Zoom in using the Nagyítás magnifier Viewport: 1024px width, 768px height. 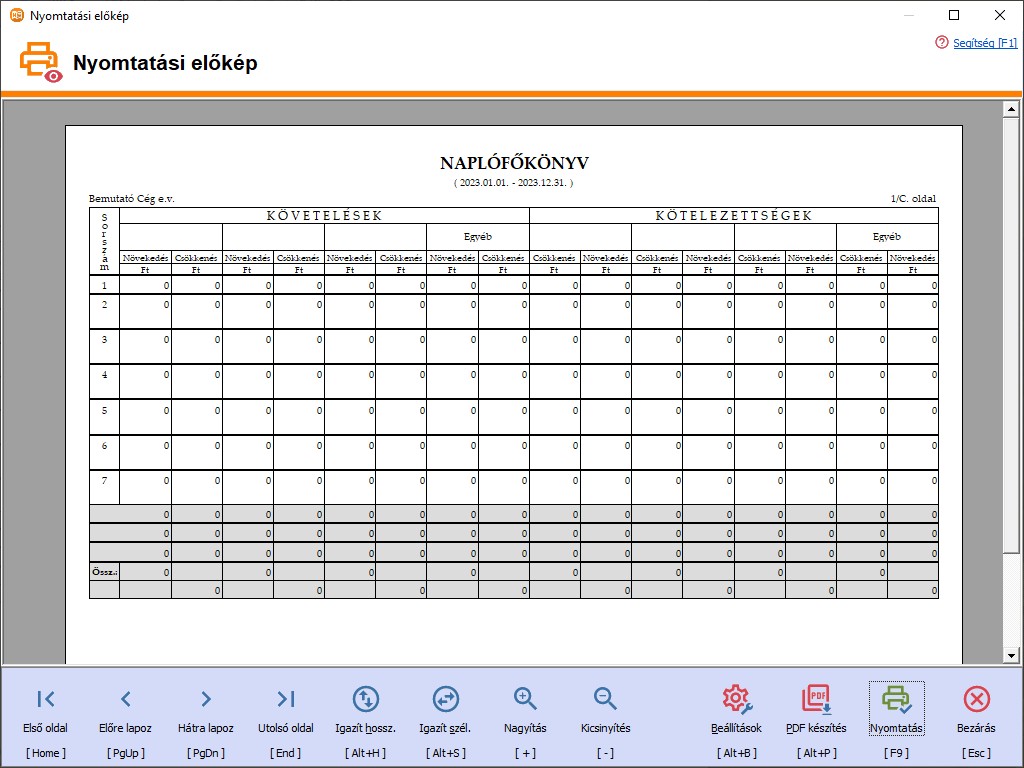point(525,699)
